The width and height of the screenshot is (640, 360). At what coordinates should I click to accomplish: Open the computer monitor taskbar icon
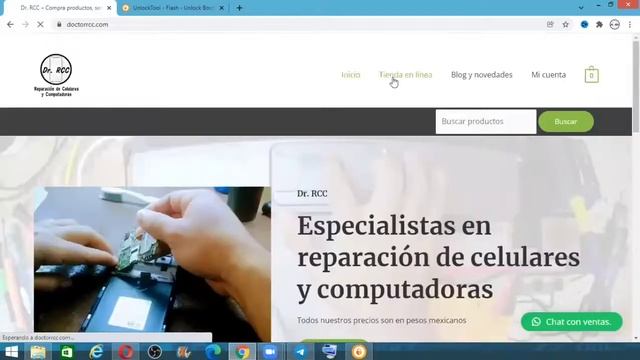pyautogui.click(x=329, y=352)
